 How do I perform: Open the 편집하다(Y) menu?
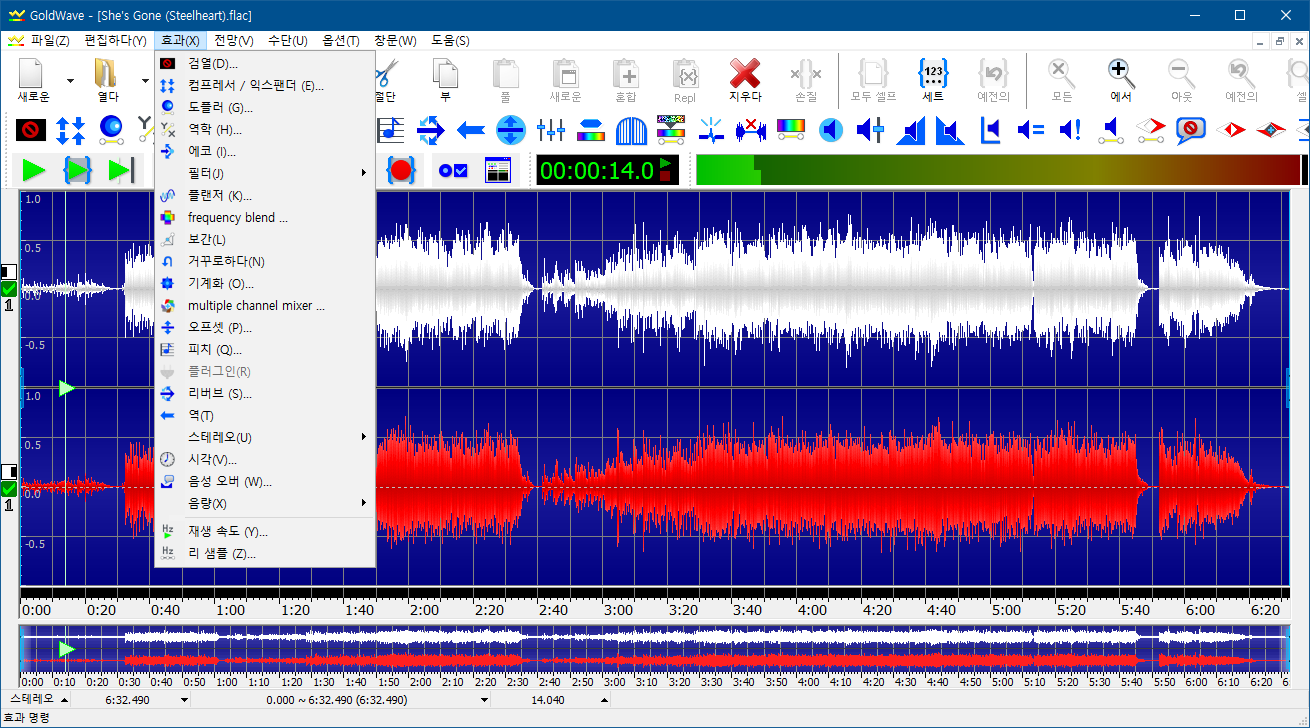click(x=116, y=40)
